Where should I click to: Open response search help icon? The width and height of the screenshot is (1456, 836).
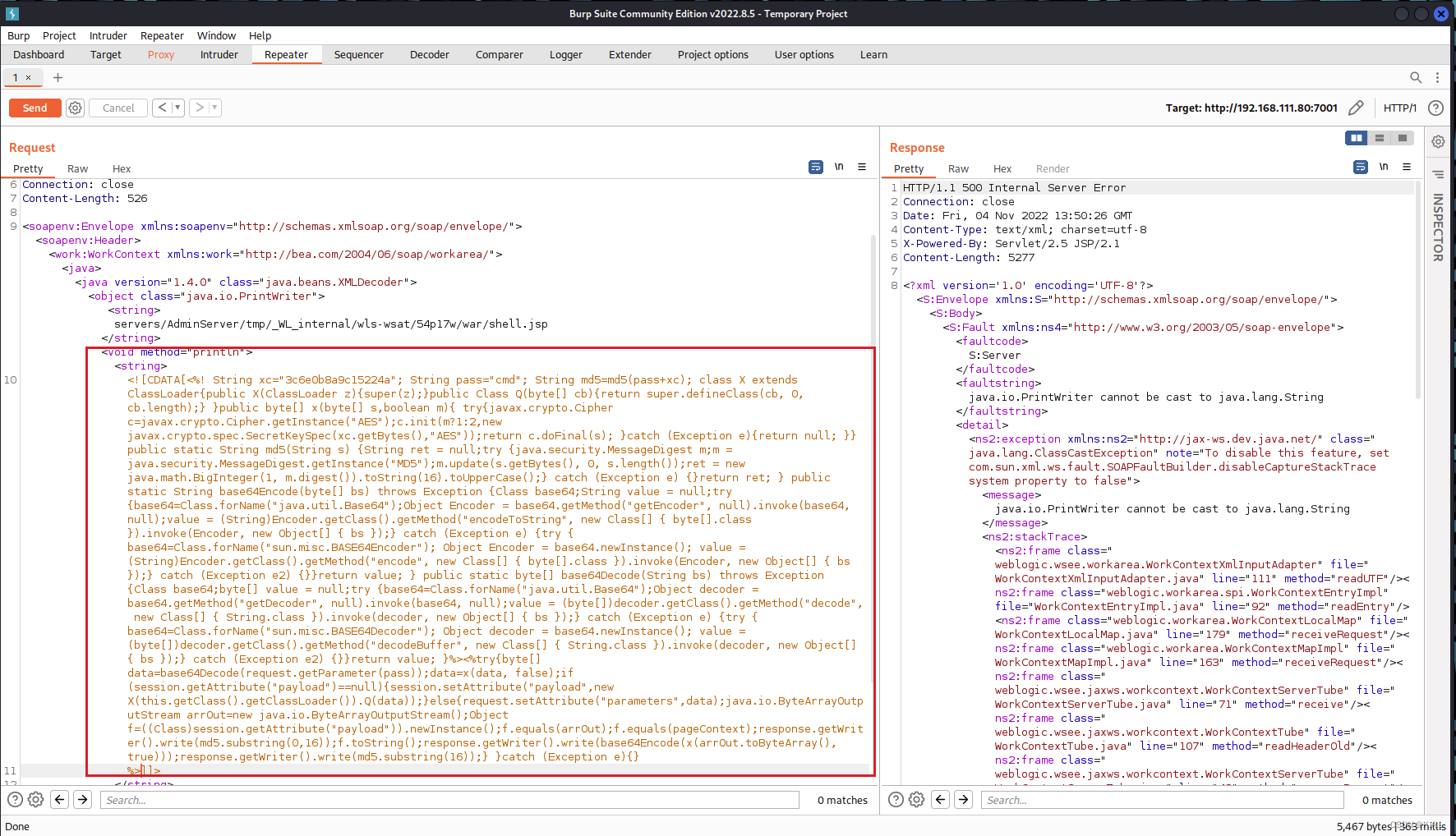point(896,799)
